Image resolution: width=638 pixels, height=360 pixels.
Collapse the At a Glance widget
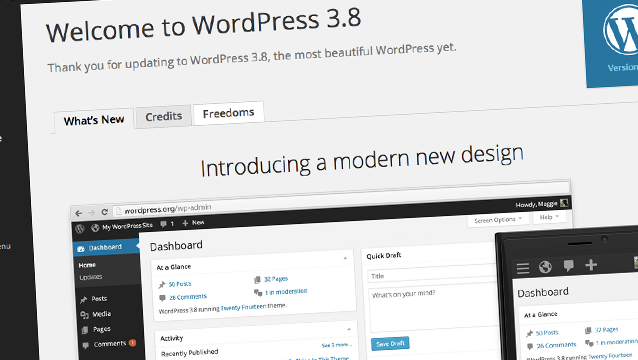(x=345, y=258)
